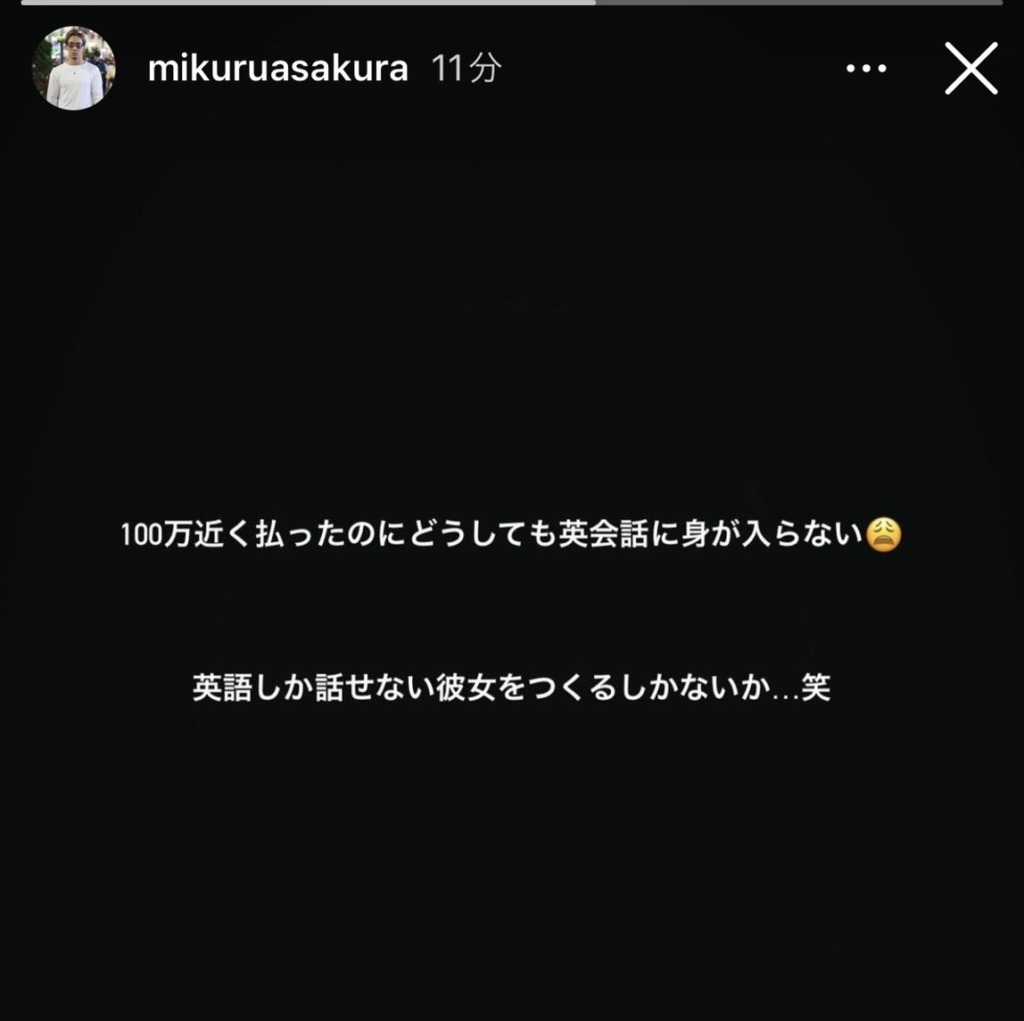
Task: Click the 100万 amount at the line start
Action: point(157,534)
